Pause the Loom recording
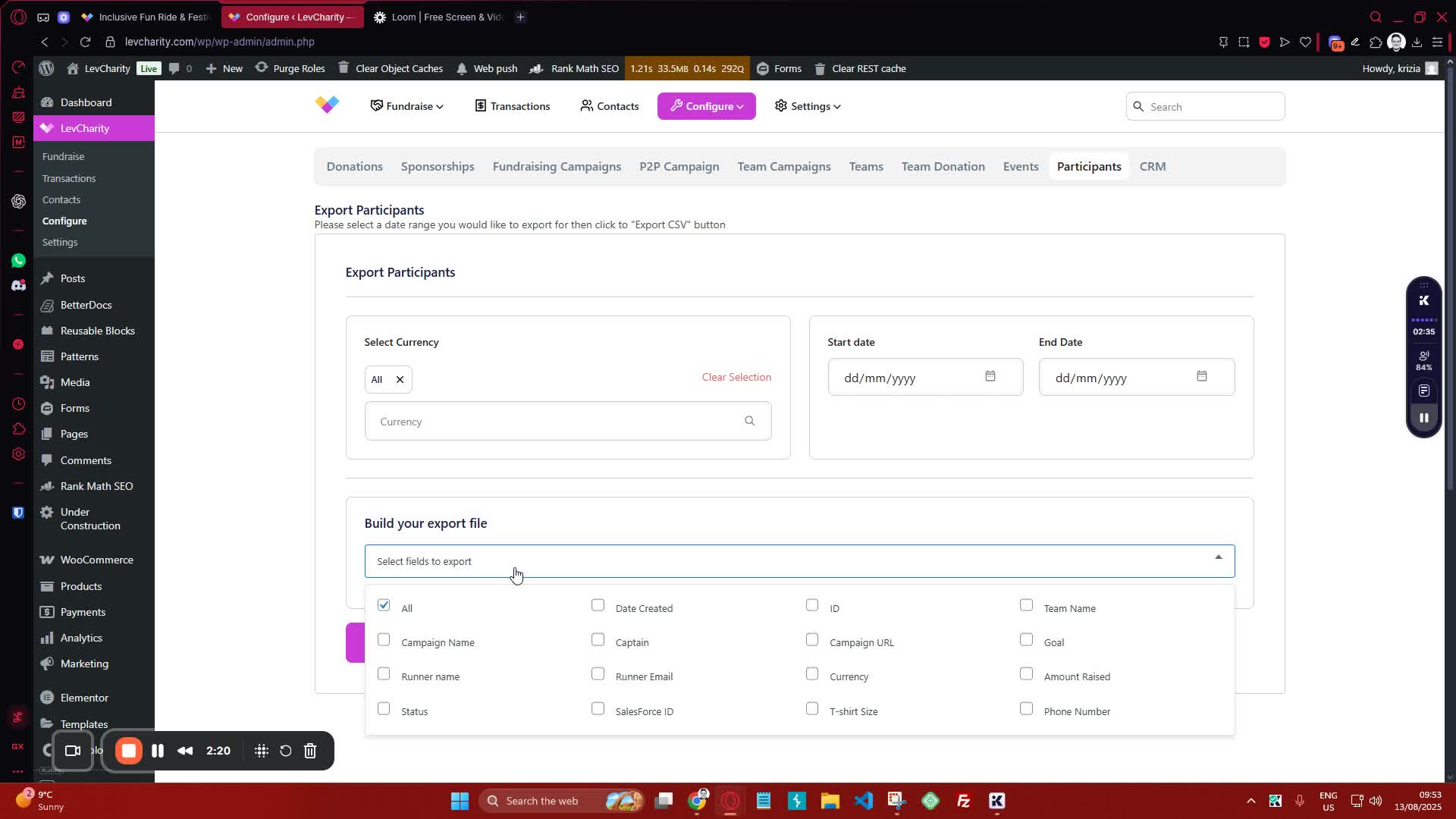The image size is (1456, 819). (x=158, y=751)
